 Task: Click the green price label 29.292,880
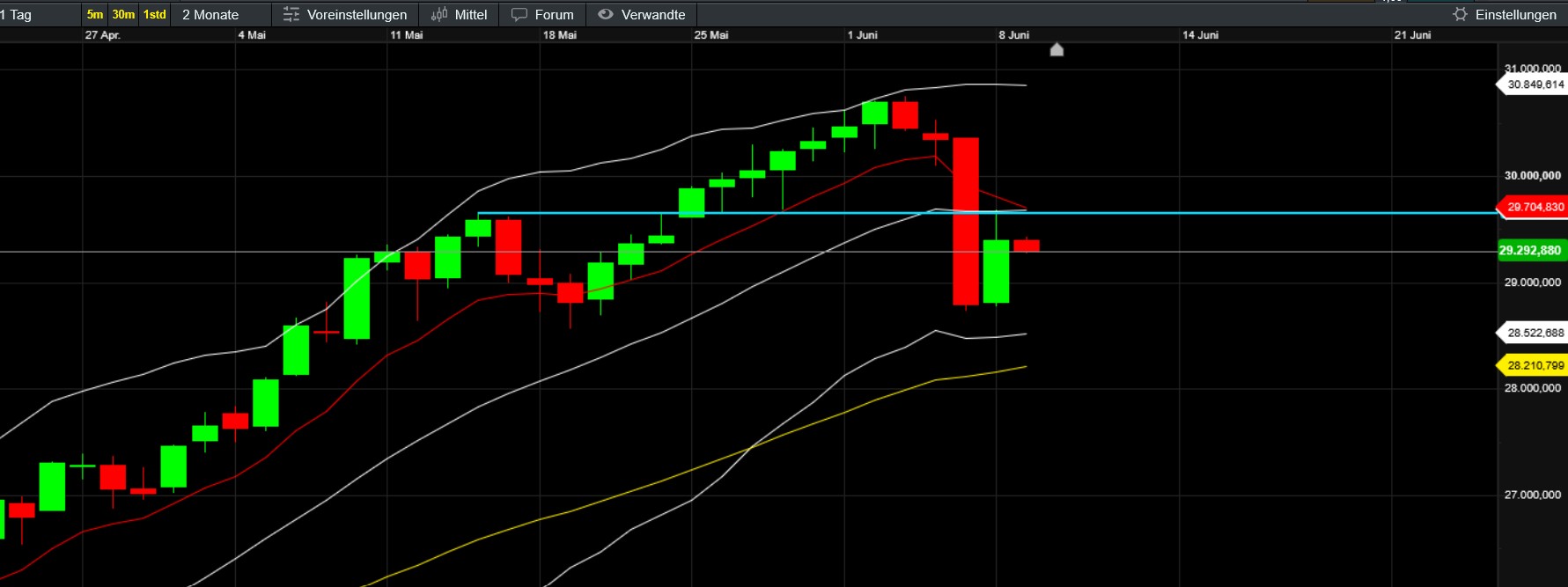(1531, 251)
